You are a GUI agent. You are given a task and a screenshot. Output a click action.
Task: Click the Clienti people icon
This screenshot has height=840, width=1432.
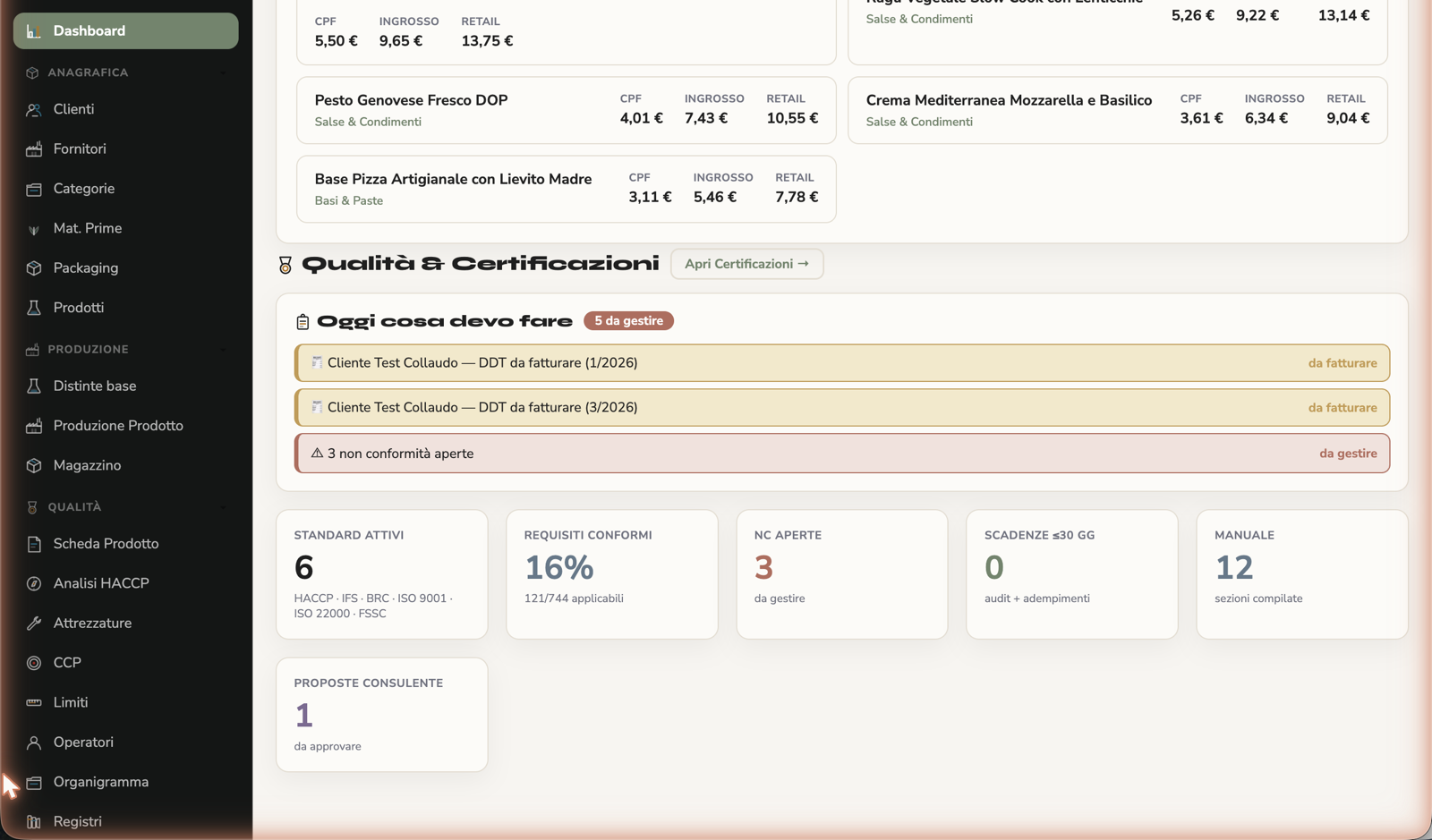tap(34, 110)
